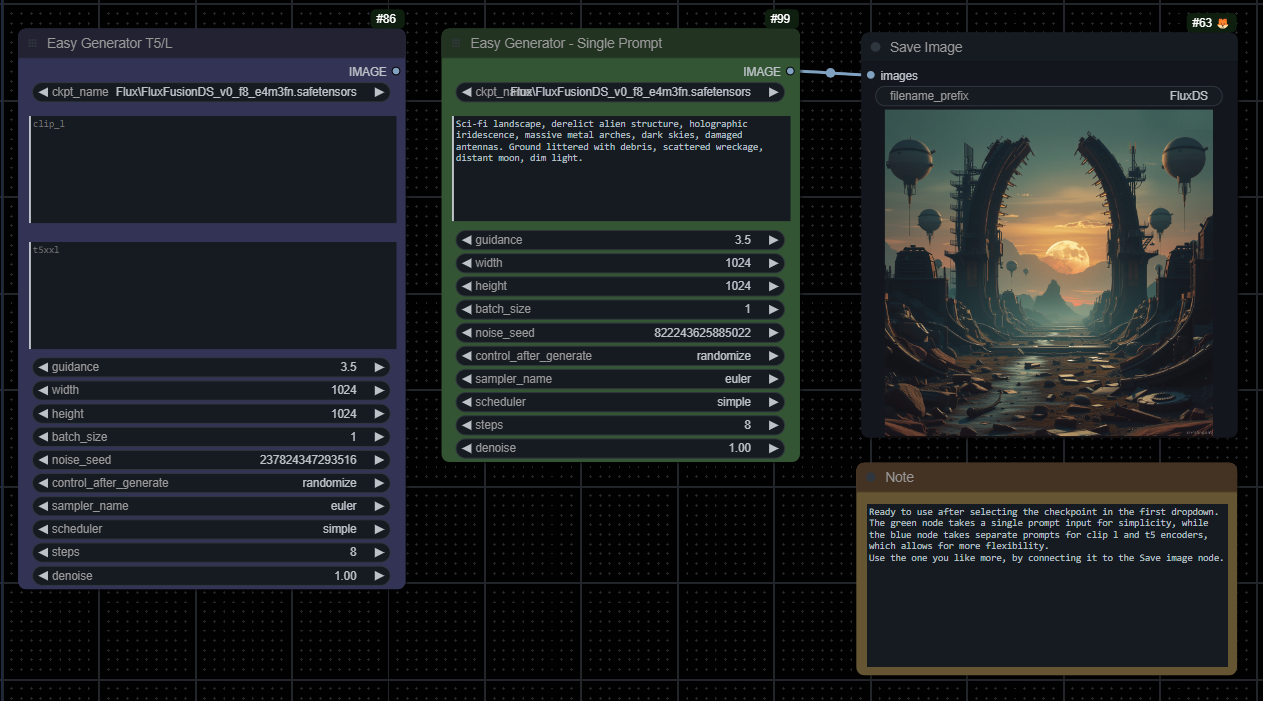This screenshot has width=1263, height=701.
Task: Click the IMAGE output port on Single Prompt node
Action: 790,71
